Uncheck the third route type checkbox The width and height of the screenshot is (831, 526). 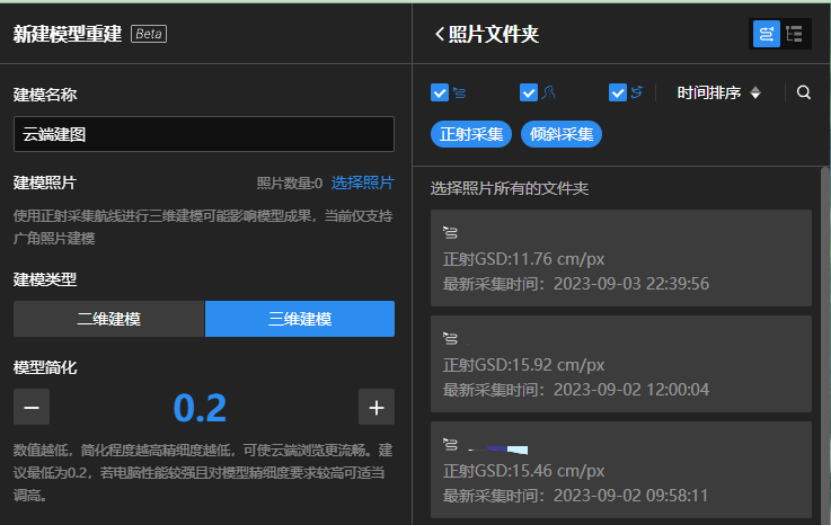[x=617, y=93]
